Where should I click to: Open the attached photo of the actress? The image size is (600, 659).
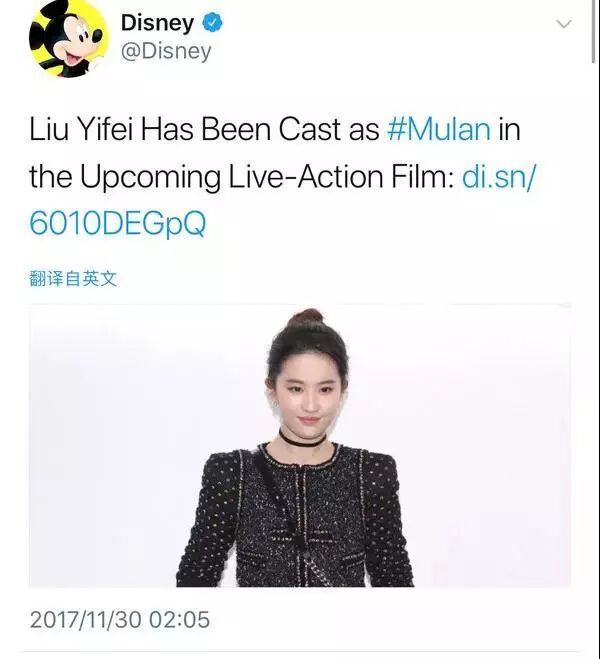click(300, 445)
